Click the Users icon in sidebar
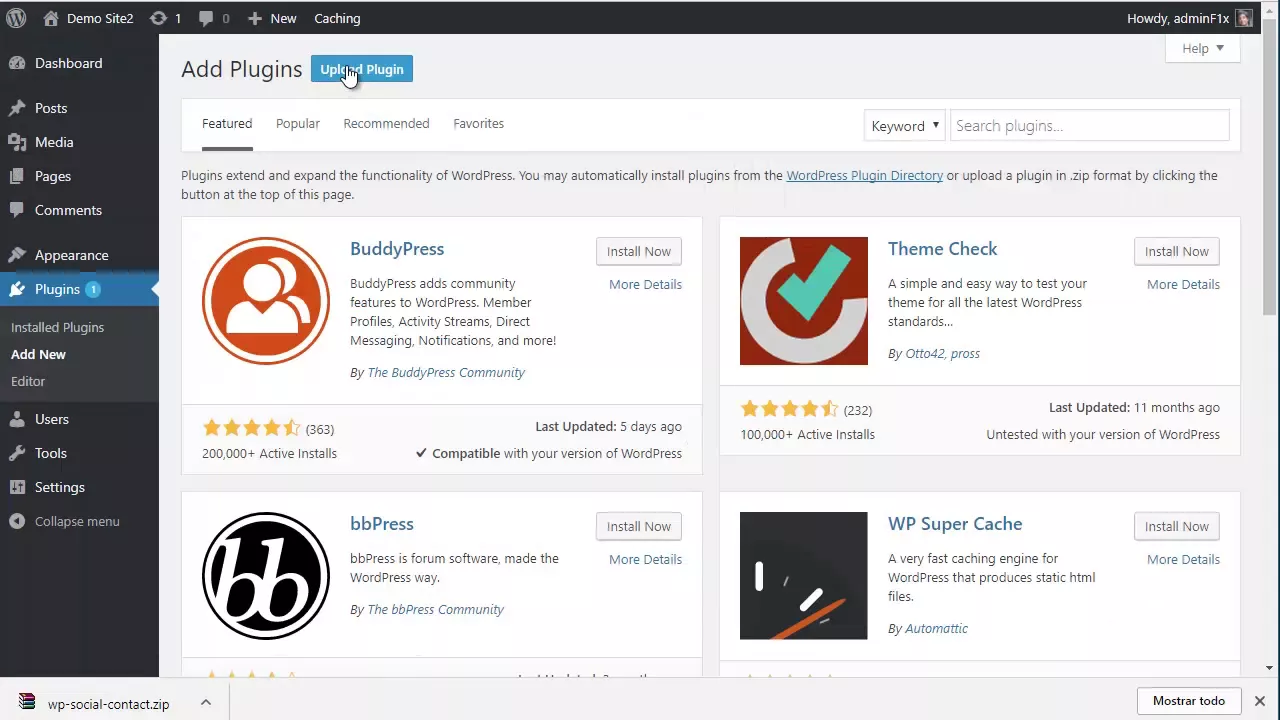Viewport: 1280px width, 720px height. [17, 419]
